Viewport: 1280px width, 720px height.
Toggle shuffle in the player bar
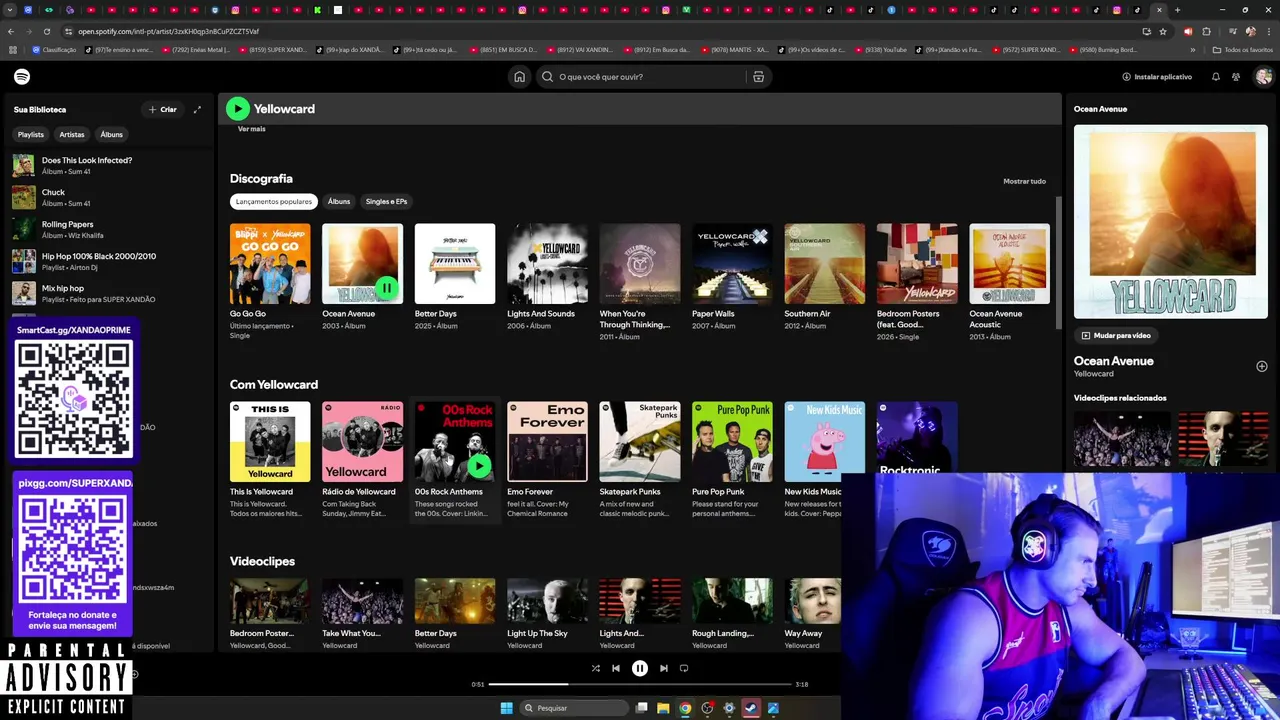[x=595, y=668]
